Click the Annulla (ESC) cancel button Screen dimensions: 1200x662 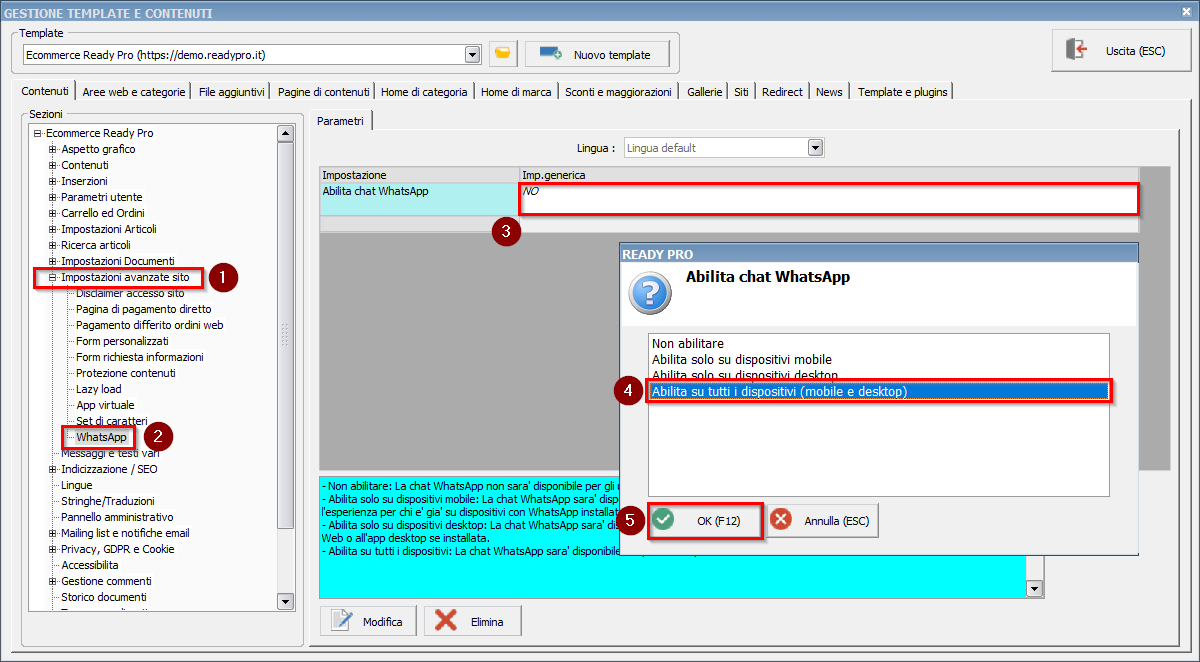pos(823,520)
